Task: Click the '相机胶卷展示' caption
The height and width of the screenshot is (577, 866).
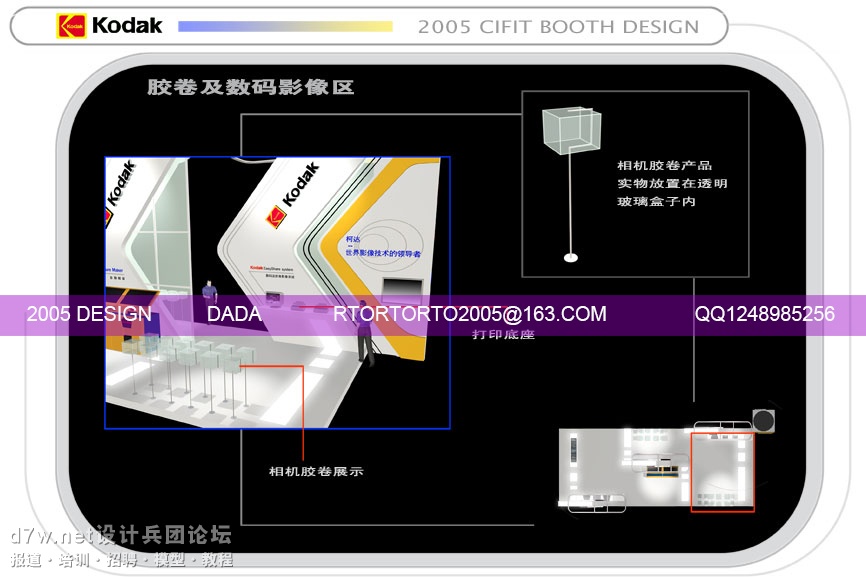Action: click(316, 471)
